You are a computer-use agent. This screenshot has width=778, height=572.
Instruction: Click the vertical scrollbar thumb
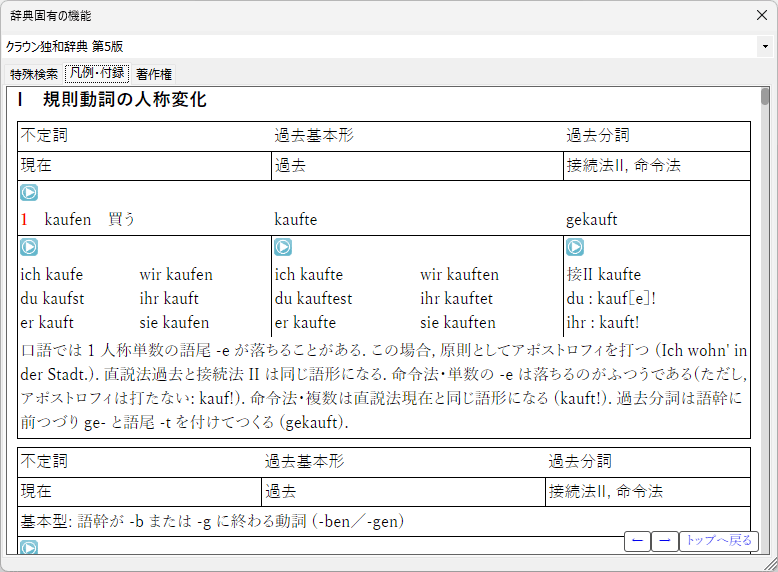pyautogui.click(x=765, y=96)
